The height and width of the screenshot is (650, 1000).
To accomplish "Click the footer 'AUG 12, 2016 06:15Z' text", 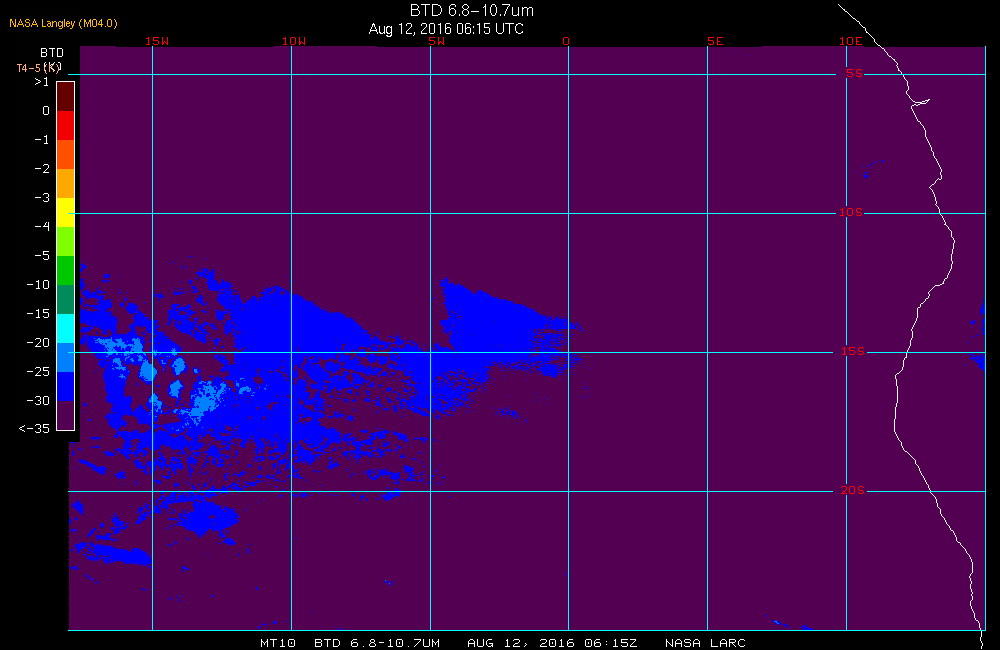I will pyautogui.click(x=552, y=643).
